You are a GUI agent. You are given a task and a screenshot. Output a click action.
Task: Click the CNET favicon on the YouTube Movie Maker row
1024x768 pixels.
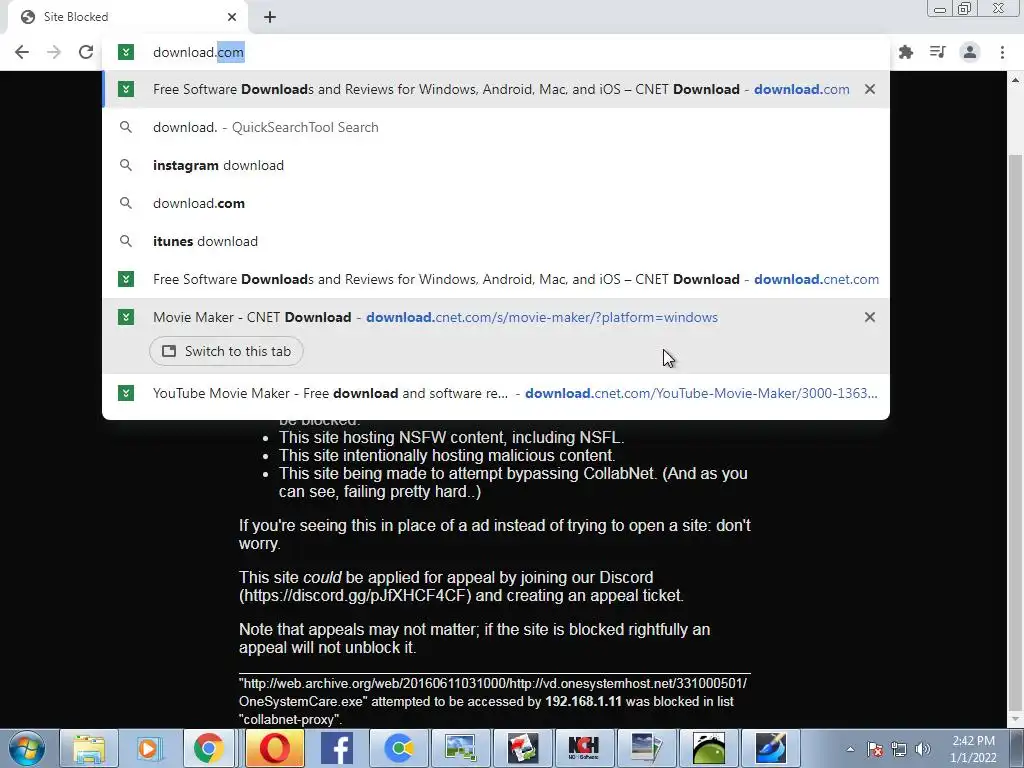[126, 393]
